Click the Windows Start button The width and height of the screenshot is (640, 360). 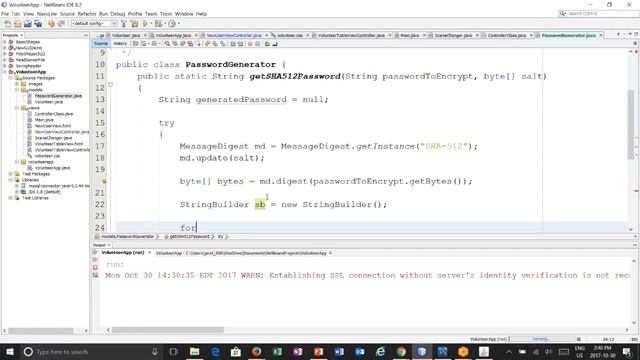9,351
